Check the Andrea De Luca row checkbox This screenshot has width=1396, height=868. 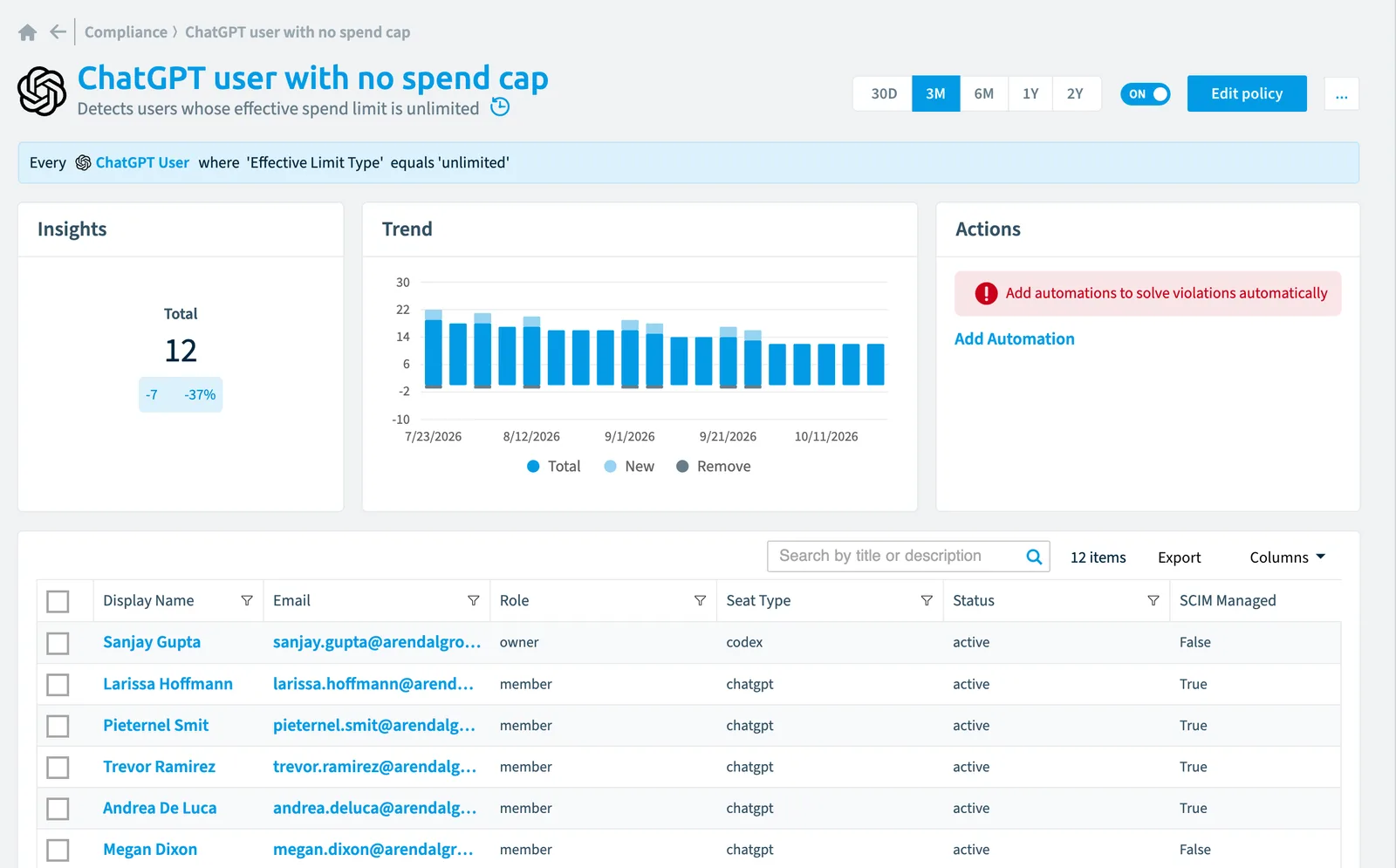(x=58, y=809)
